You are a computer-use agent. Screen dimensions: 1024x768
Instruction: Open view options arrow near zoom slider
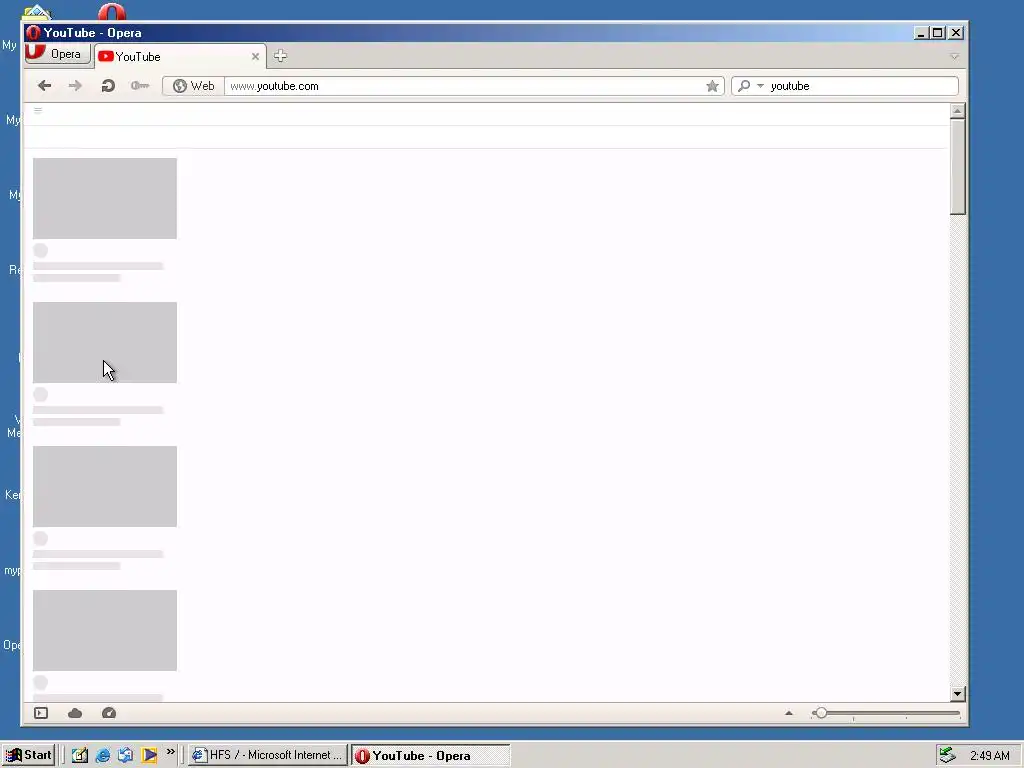789,713
